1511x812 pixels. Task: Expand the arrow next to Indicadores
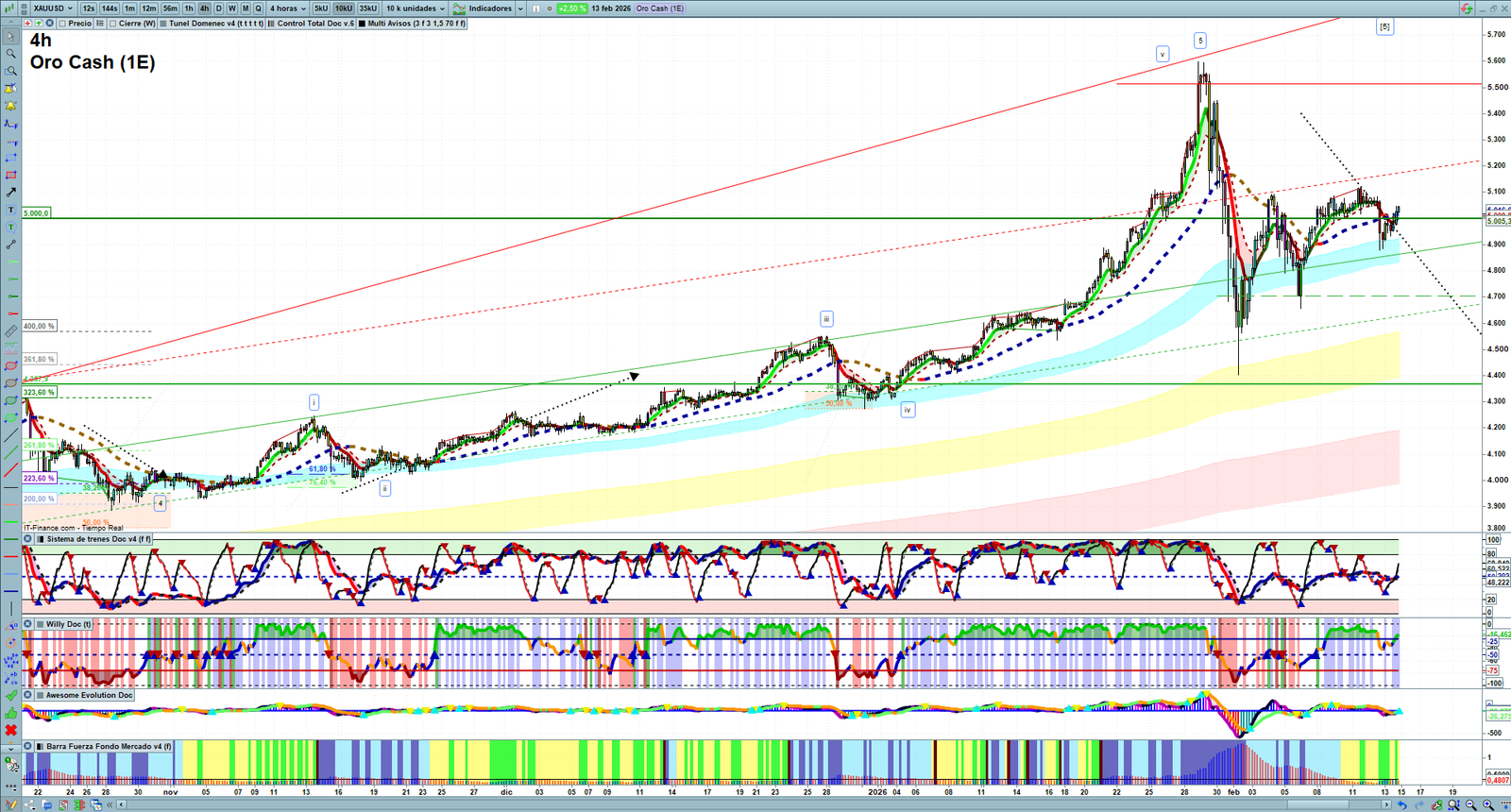(x=520, y=8)
